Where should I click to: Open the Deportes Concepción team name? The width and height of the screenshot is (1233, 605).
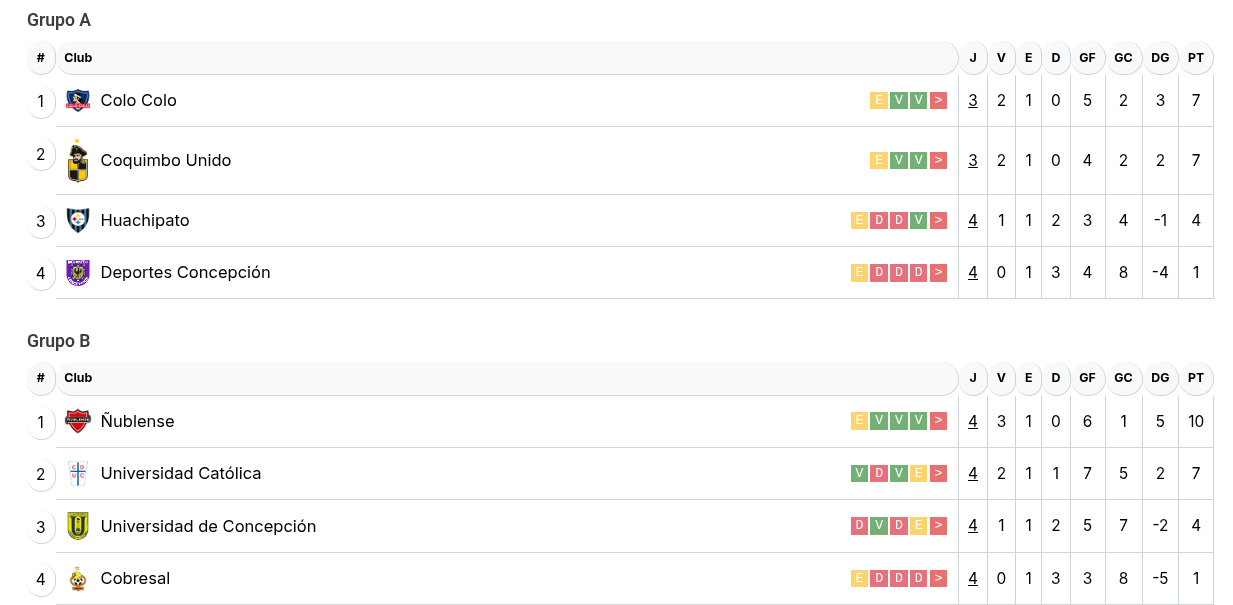click(x=186, y=272)
